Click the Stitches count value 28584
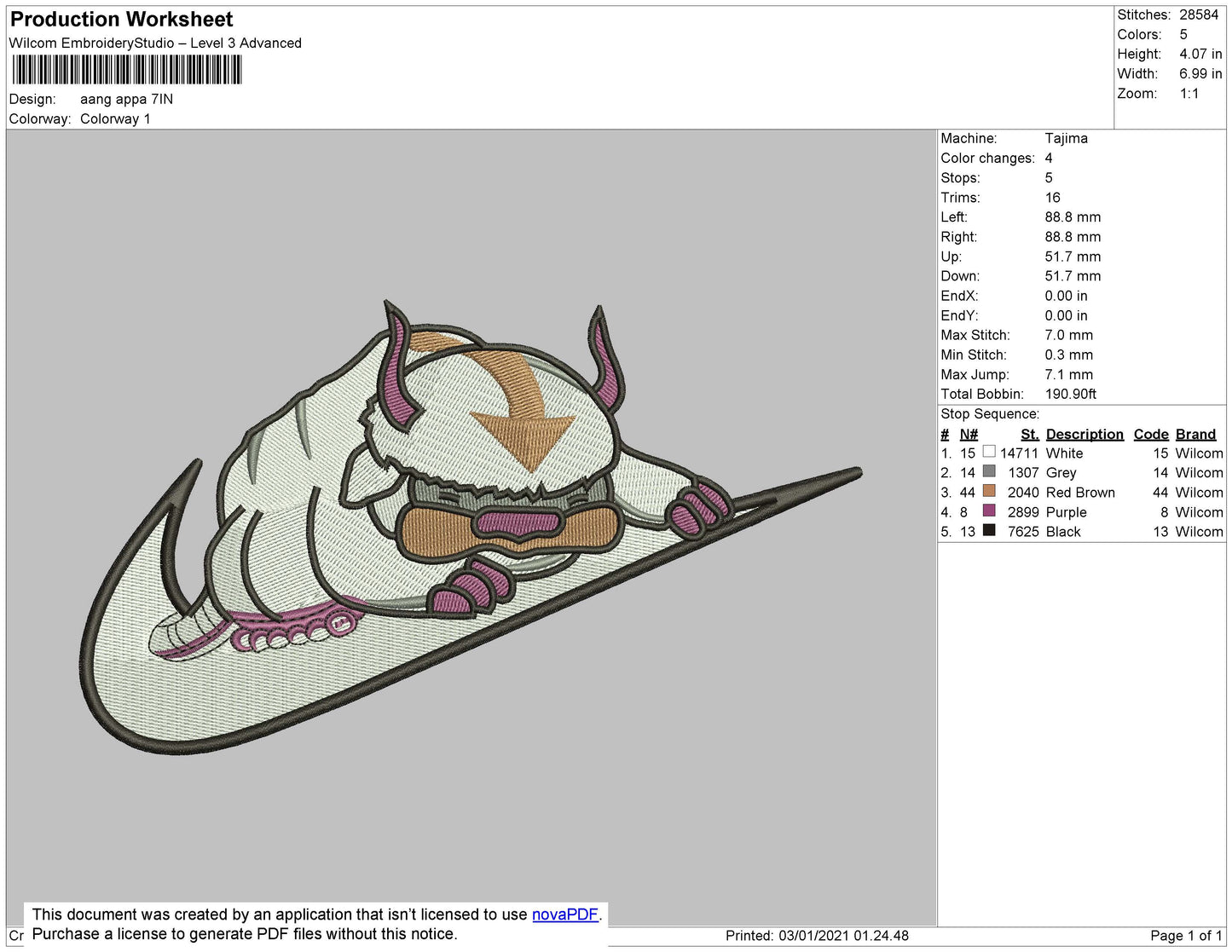Screen dimensions: 1232x952 1199,14
